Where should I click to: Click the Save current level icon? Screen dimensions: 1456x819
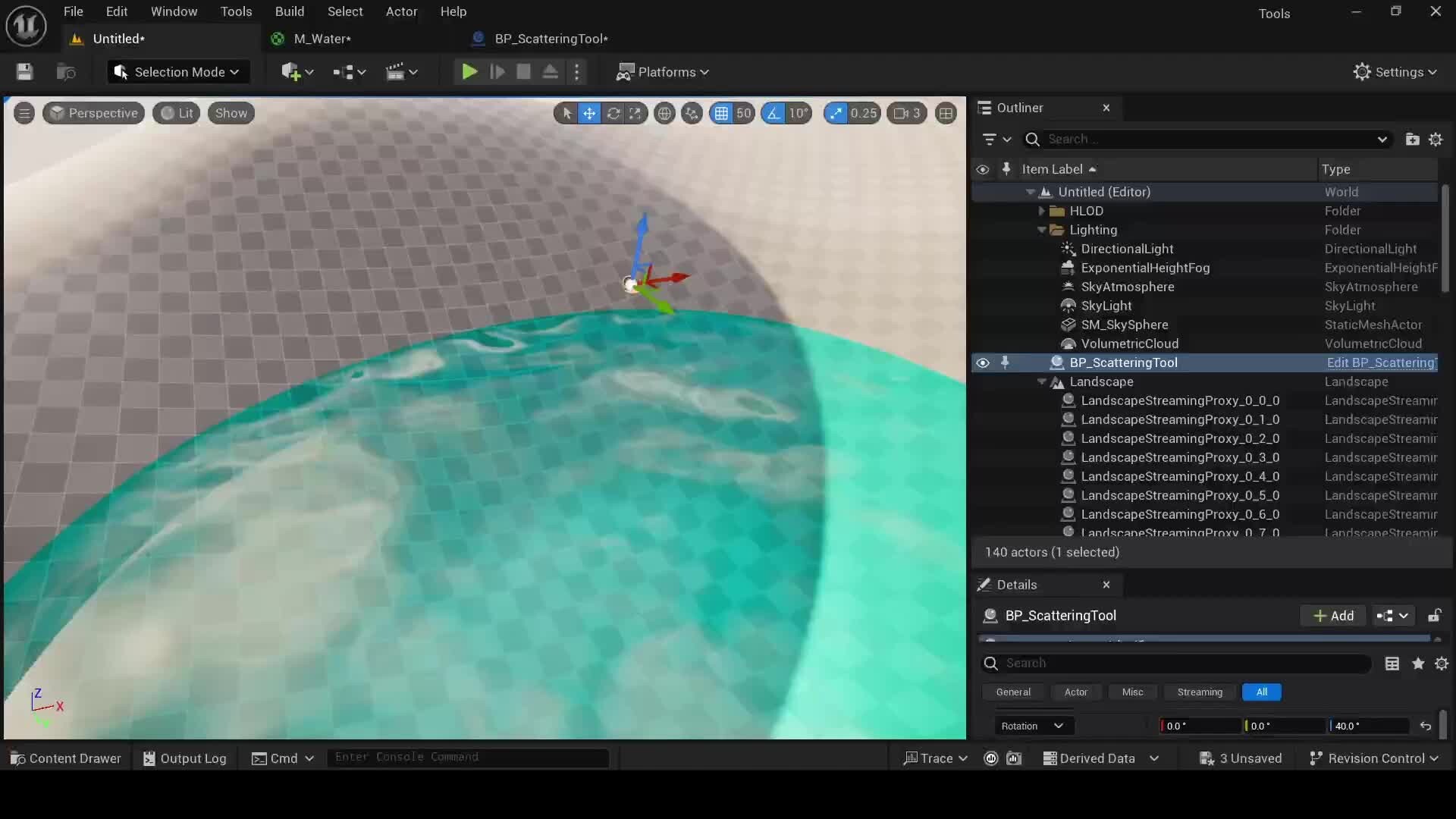pos(24,71)
